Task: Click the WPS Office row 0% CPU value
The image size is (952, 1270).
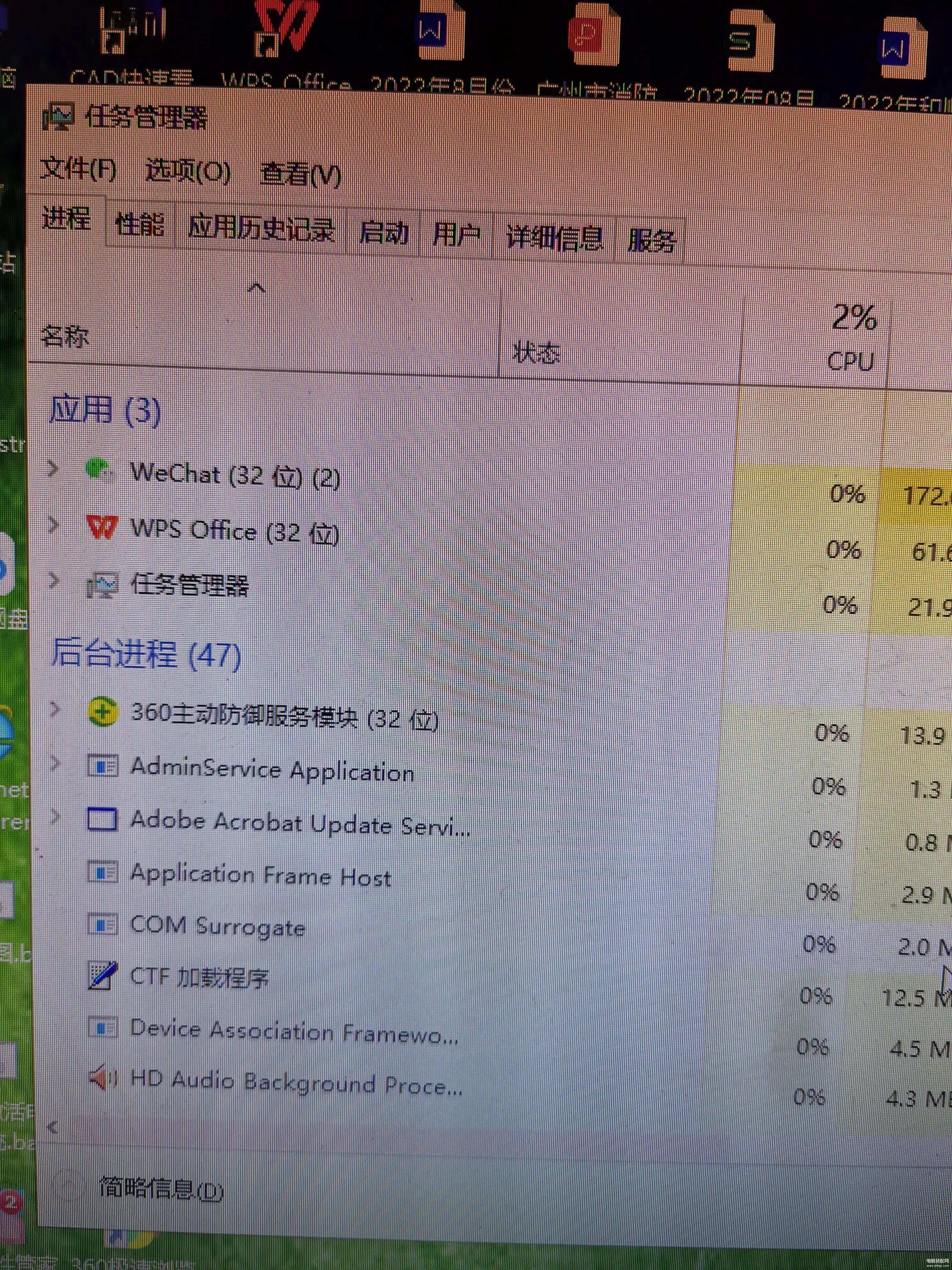Action: (x=844, y=550)
